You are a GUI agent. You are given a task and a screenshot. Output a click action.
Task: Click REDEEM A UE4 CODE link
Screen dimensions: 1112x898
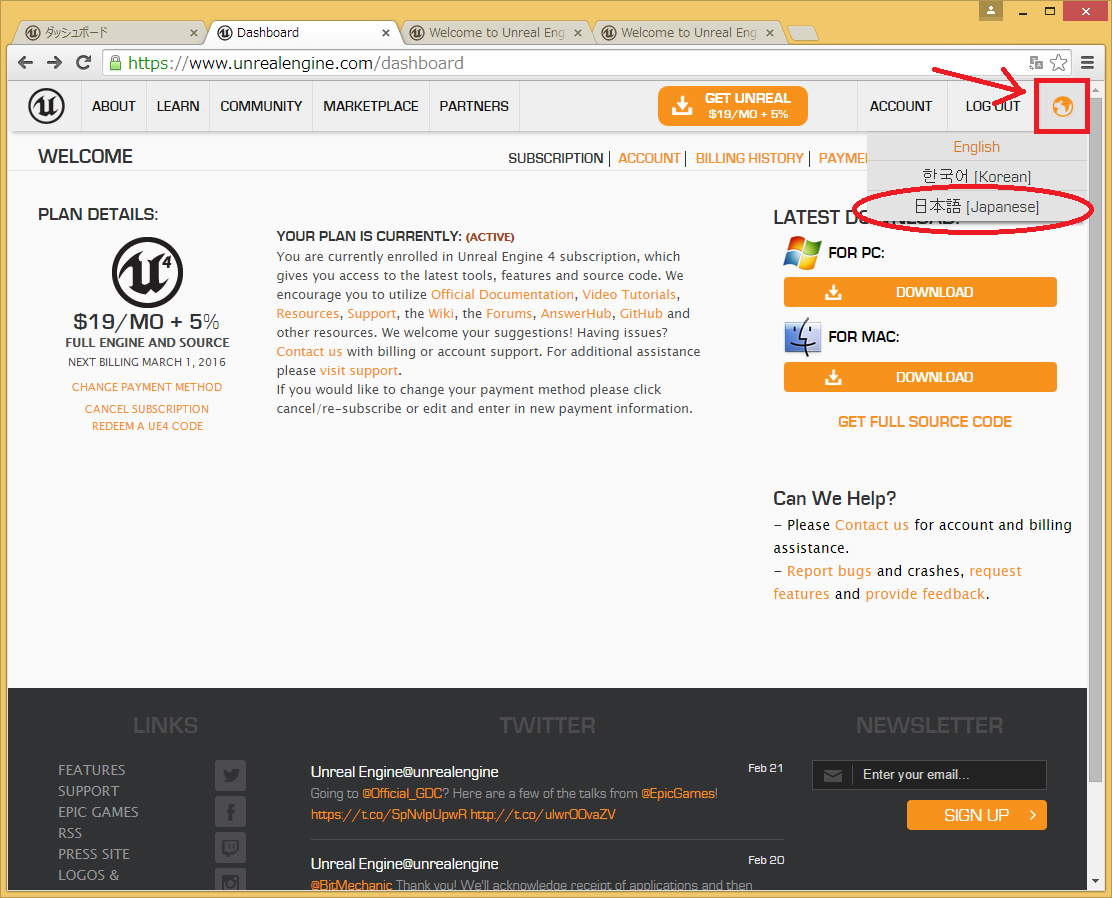[148, 426]
